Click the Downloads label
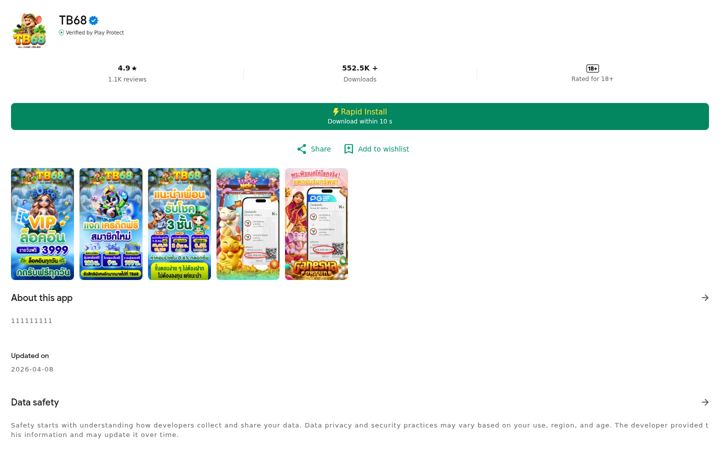Screen dimensions: 720x450 pyautogui.click(x=360, y=79)
